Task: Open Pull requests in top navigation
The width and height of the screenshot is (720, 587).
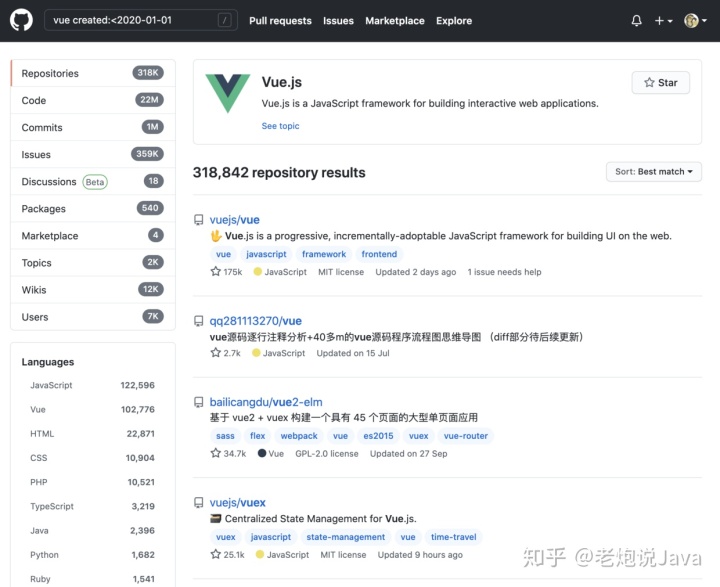Action: click(x=280, y=21)
